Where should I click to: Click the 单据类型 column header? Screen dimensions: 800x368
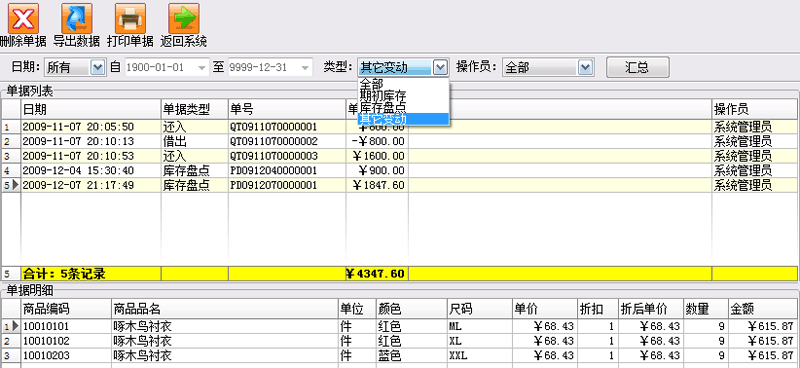(x=194, y=109)
